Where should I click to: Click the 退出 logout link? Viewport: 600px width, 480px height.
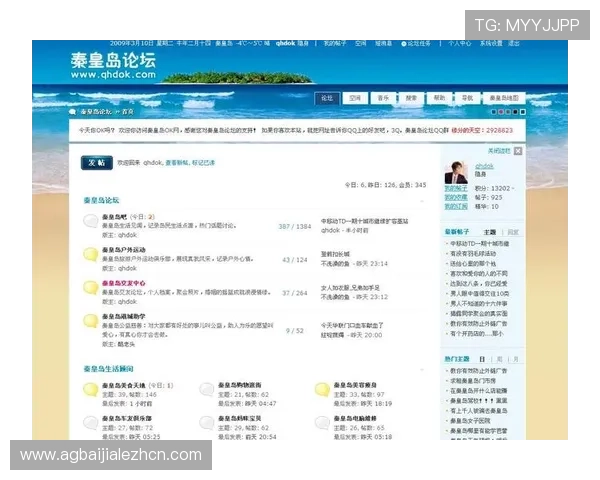pos(514,44)
